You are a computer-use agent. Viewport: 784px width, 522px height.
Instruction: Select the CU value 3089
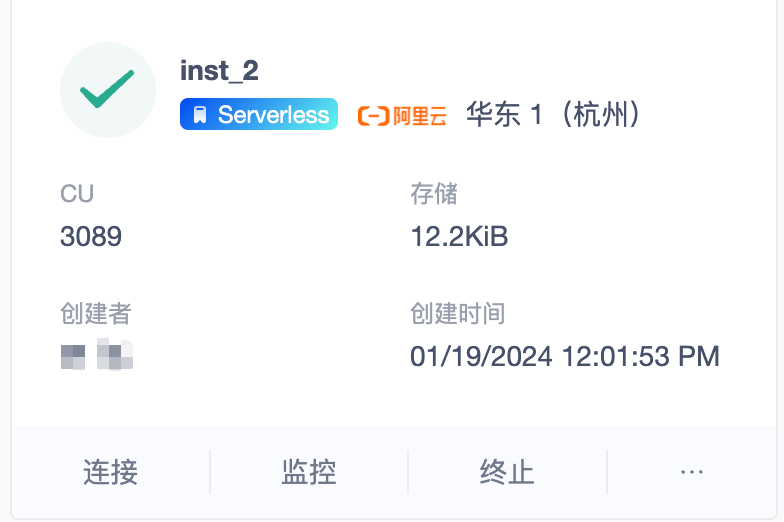[x=91, y=236]
